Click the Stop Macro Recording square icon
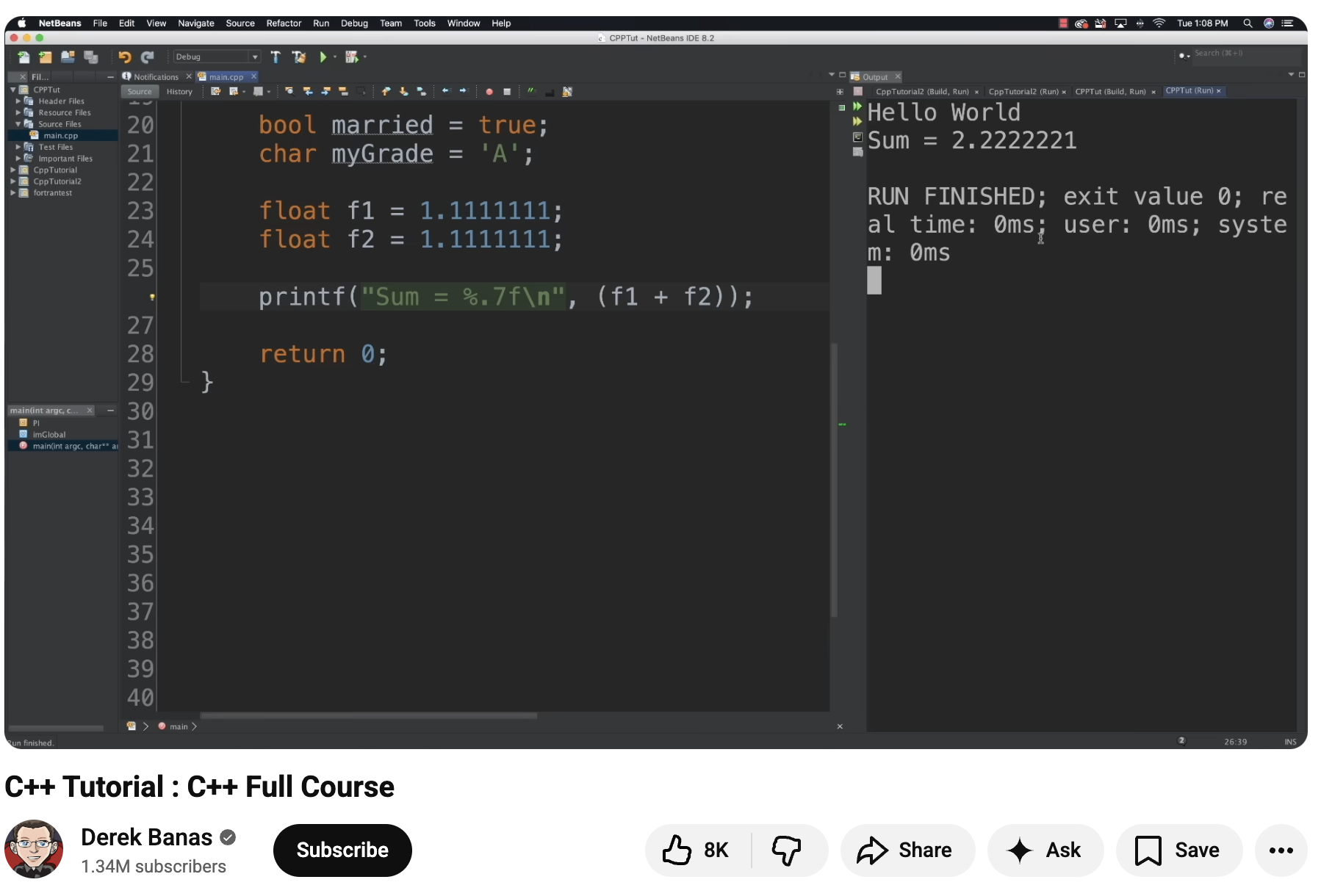This screenshot has height=896, width=1321. [x=507, y=92]
